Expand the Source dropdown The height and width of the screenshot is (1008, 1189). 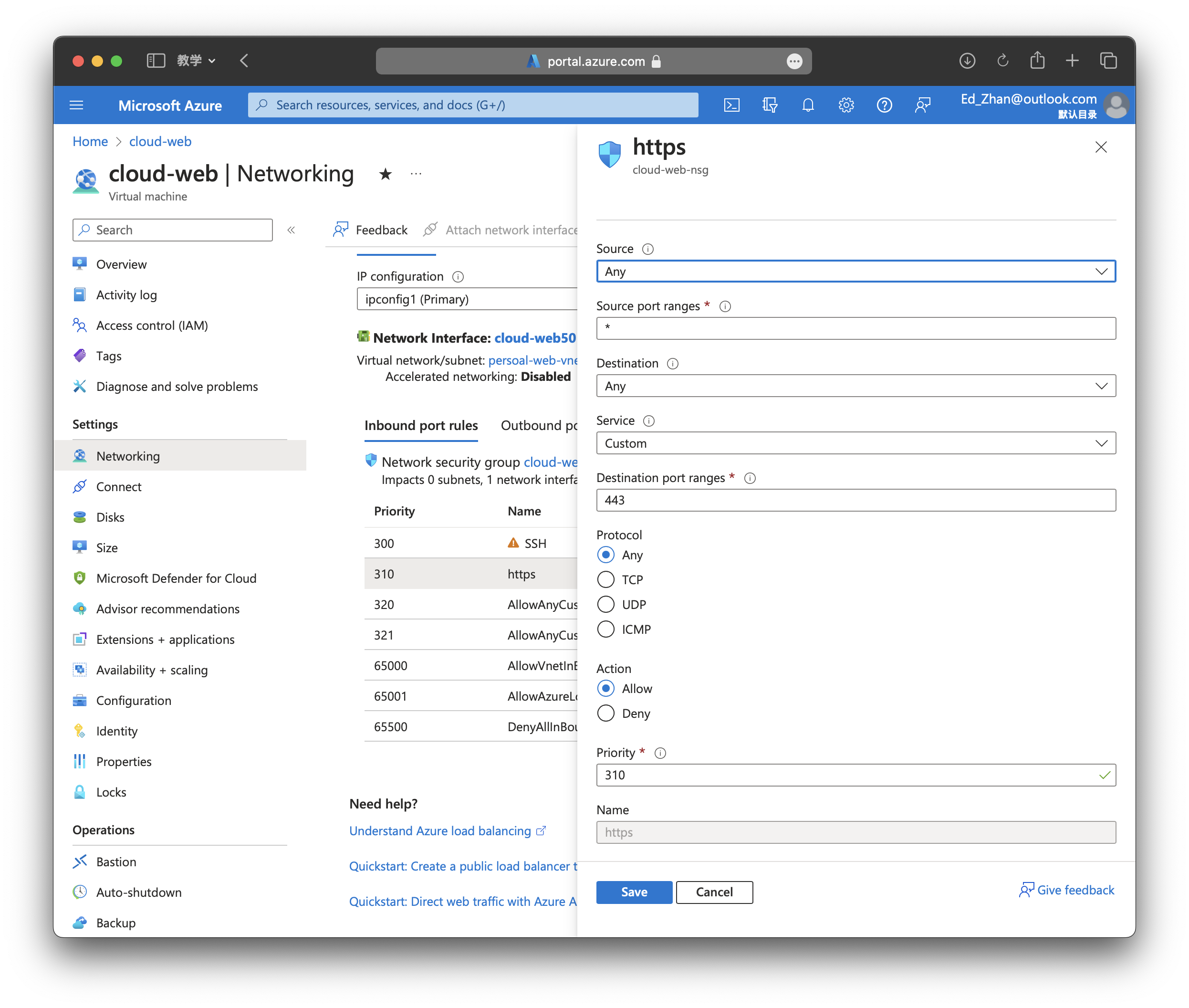click(855, 272)
